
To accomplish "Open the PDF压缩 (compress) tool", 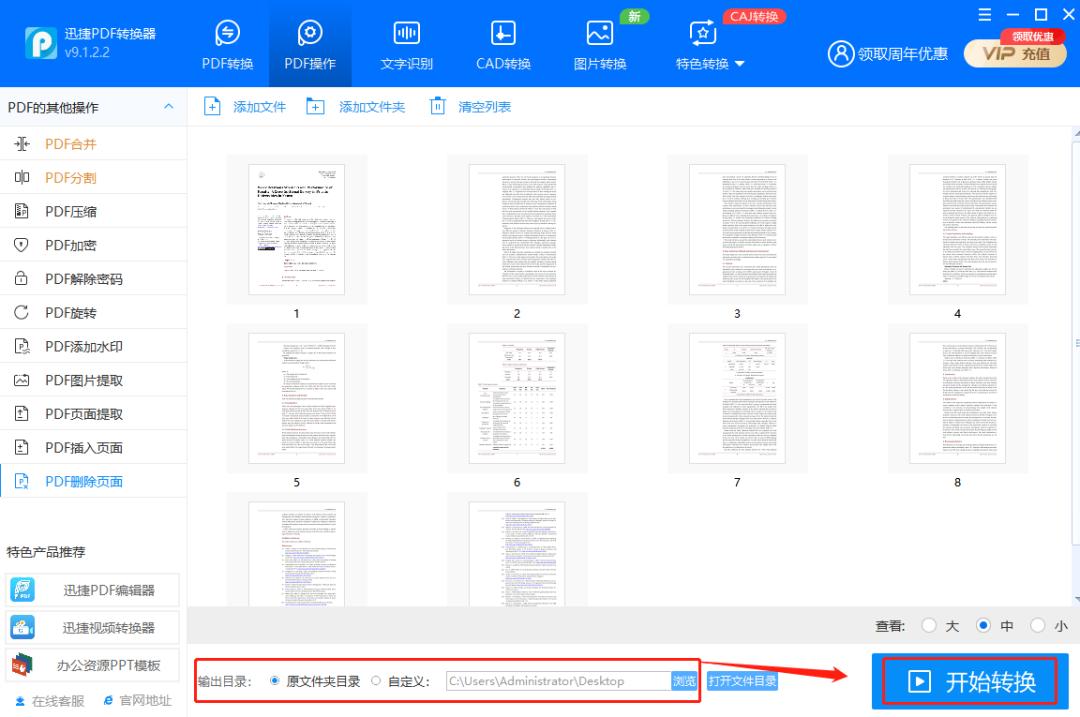I will point(60,211).
